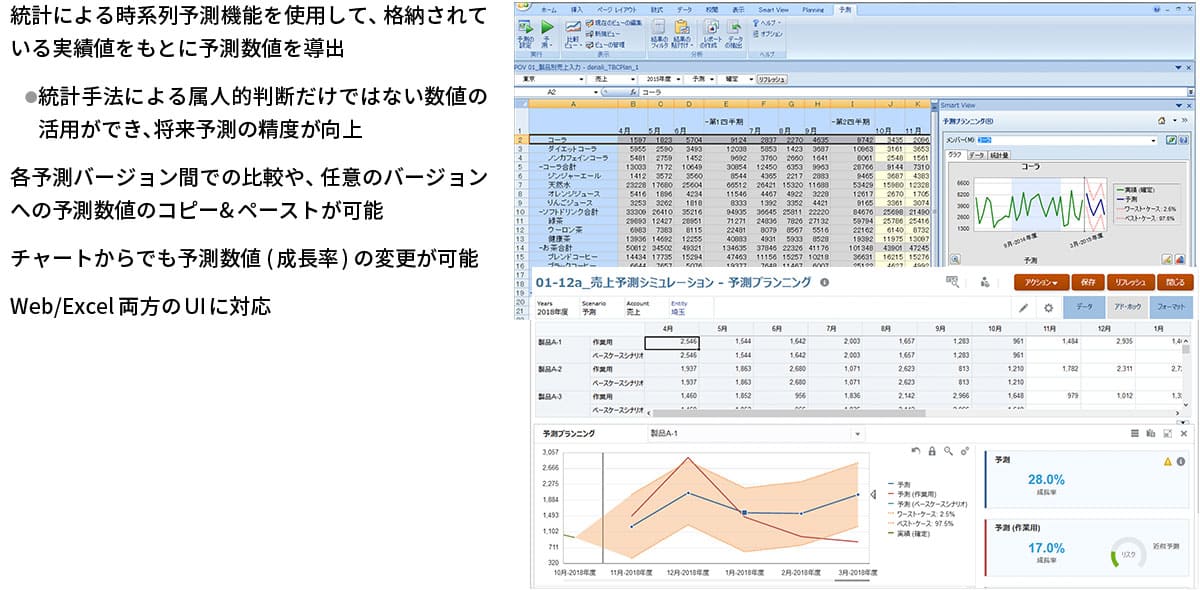Click the info icon next to form title

pos(824,282)
